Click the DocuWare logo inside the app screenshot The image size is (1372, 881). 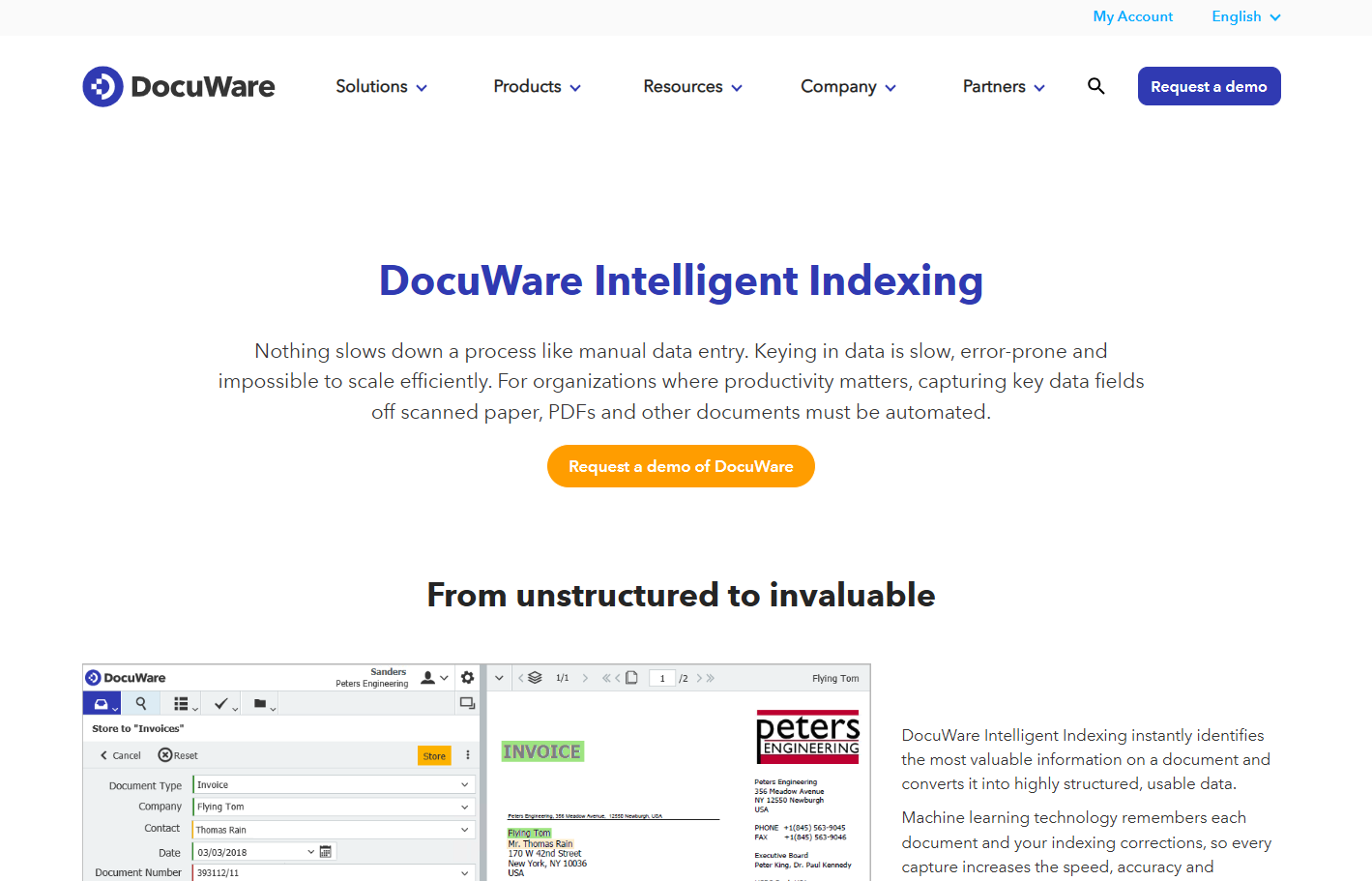pos(126,678)
